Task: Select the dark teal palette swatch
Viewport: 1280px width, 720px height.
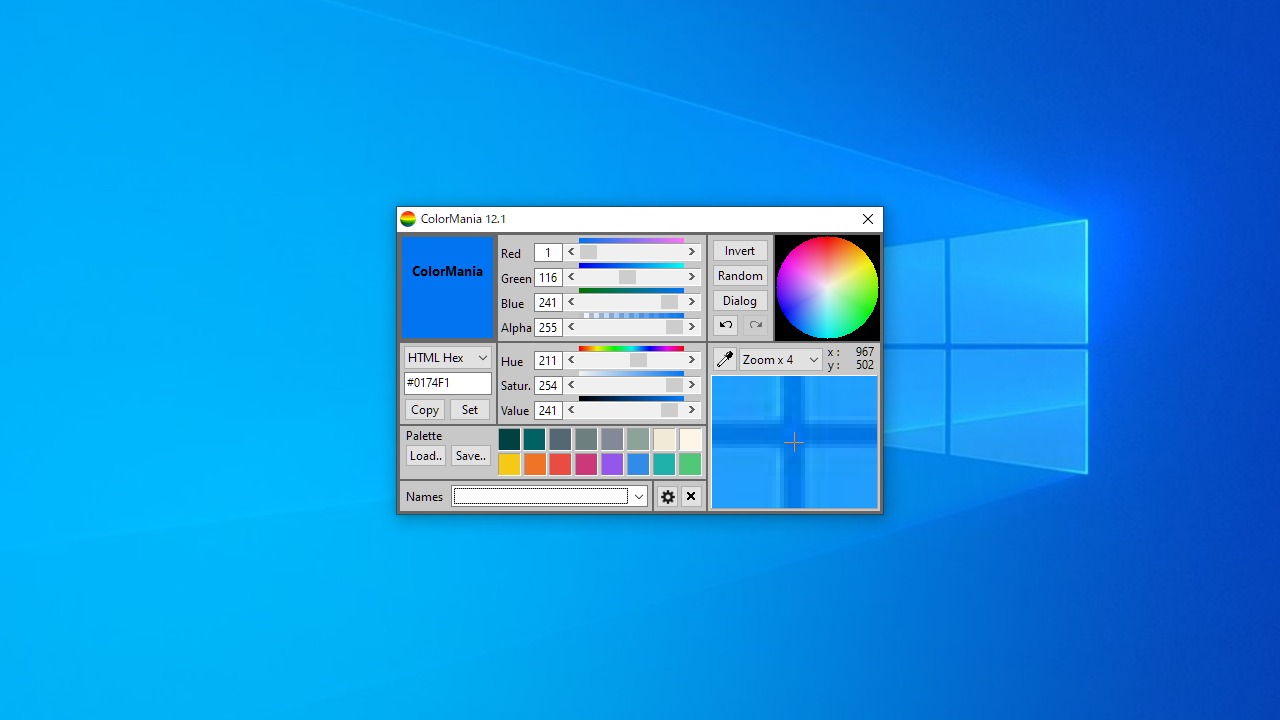Action: point(509,439)
